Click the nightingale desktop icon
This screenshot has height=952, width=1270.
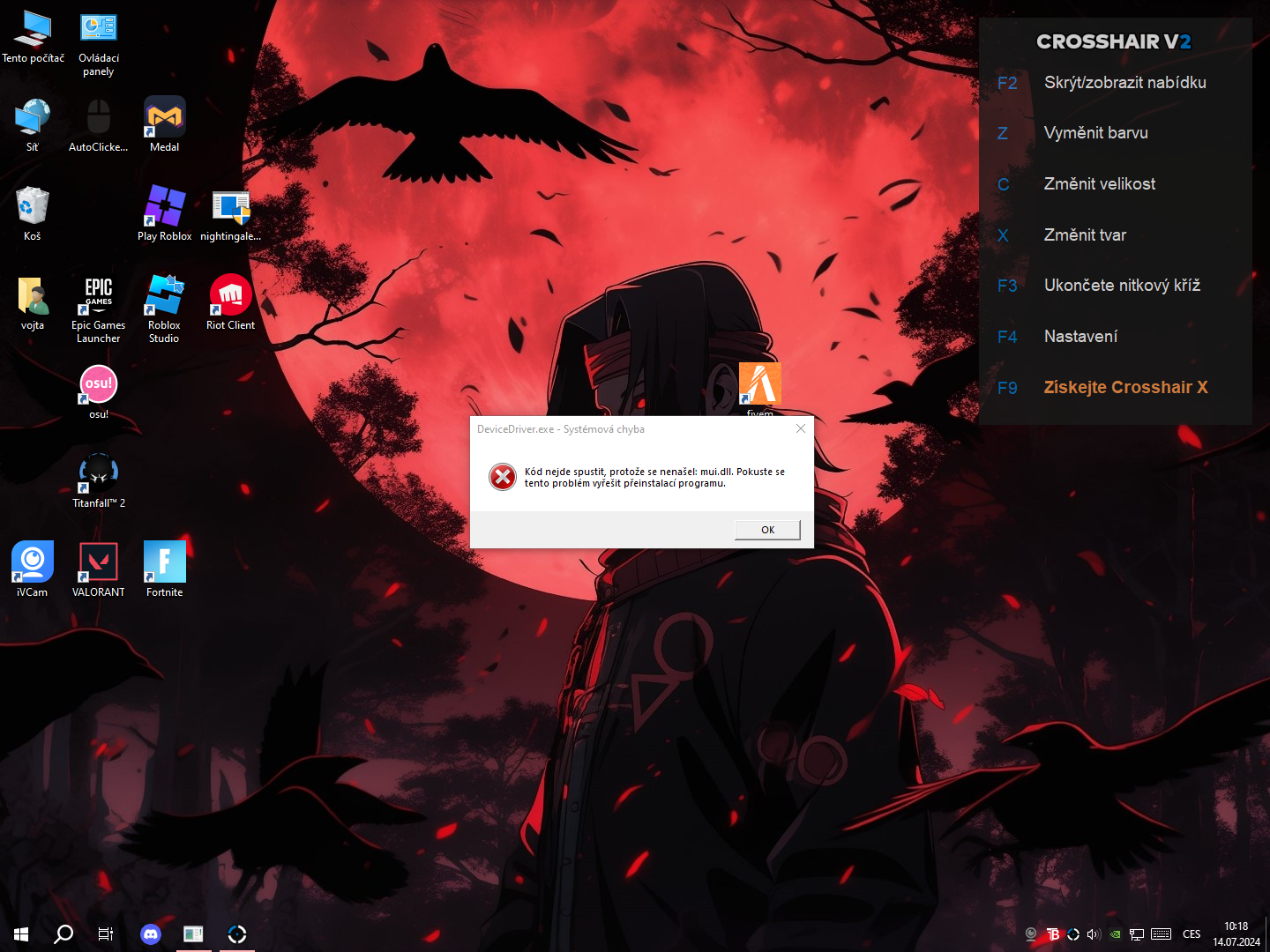coord(231,214)
